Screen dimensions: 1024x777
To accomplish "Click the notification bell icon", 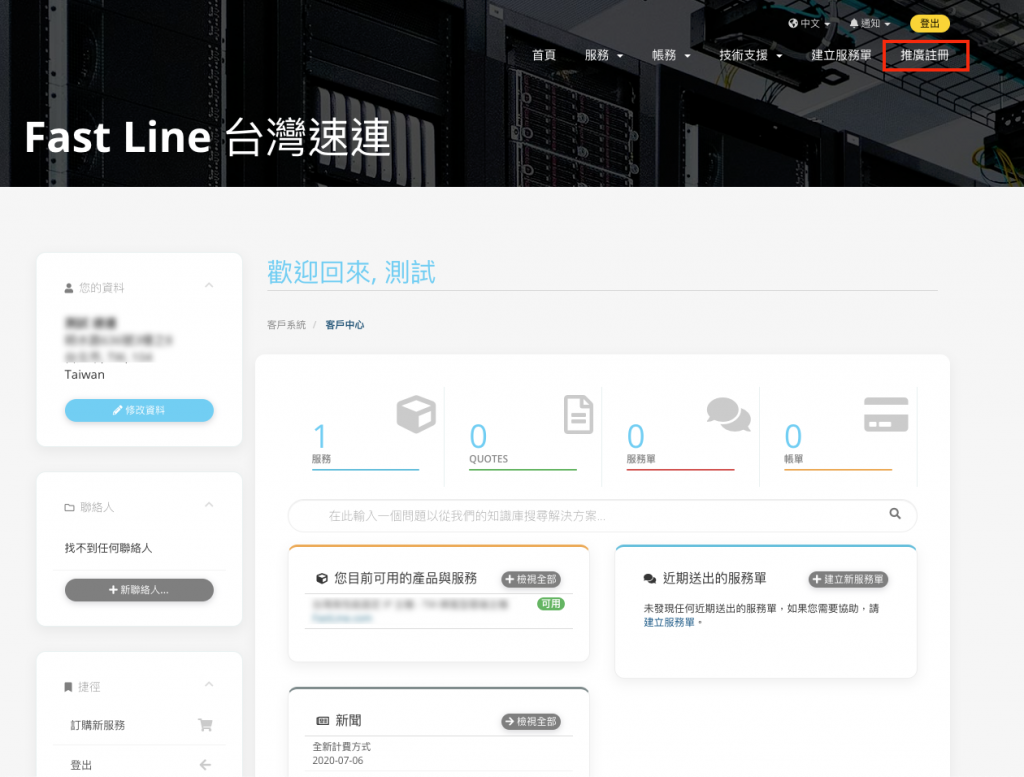I will tap(854, 24).
